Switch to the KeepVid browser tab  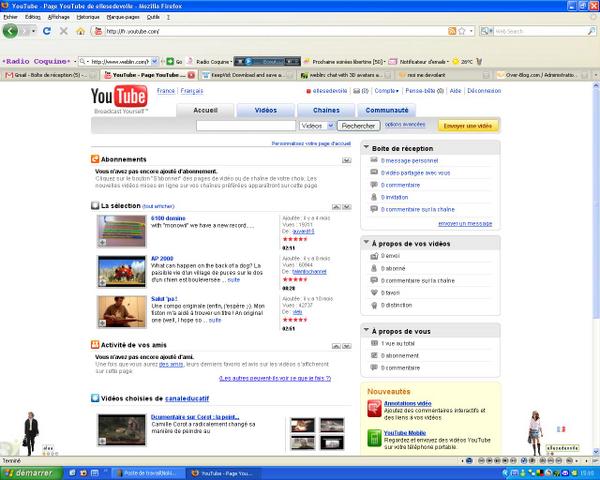coord(247,75)
